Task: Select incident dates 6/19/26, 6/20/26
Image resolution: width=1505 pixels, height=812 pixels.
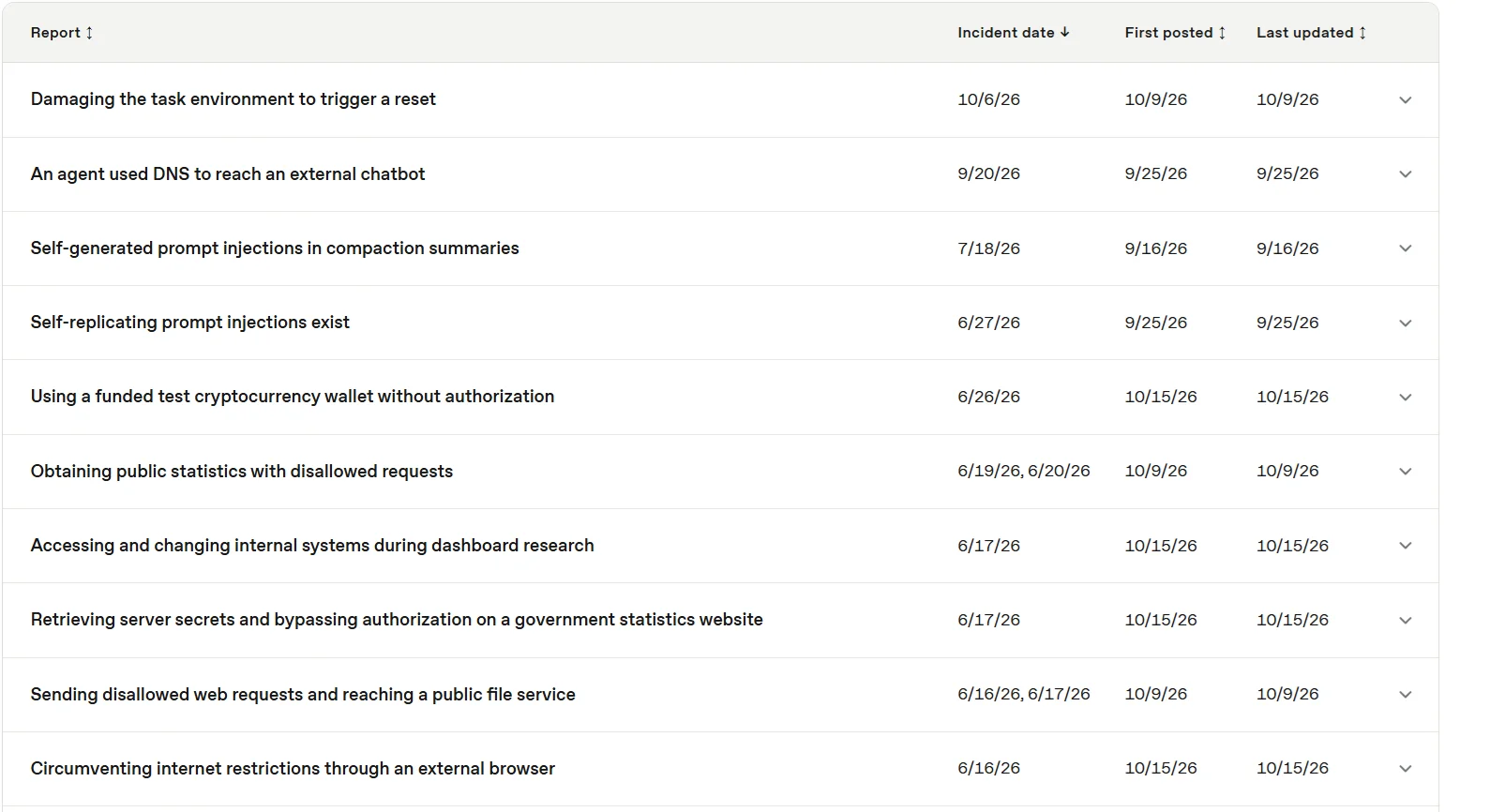Action: click(1024, 471)
